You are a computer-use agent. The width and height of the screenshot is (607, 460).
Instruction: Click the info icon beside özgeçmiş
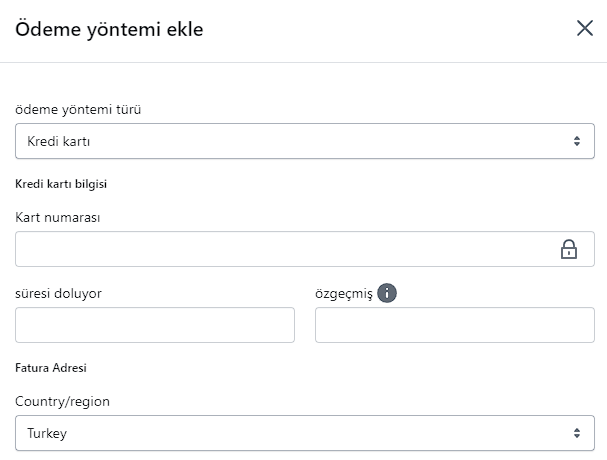(388, 293)
